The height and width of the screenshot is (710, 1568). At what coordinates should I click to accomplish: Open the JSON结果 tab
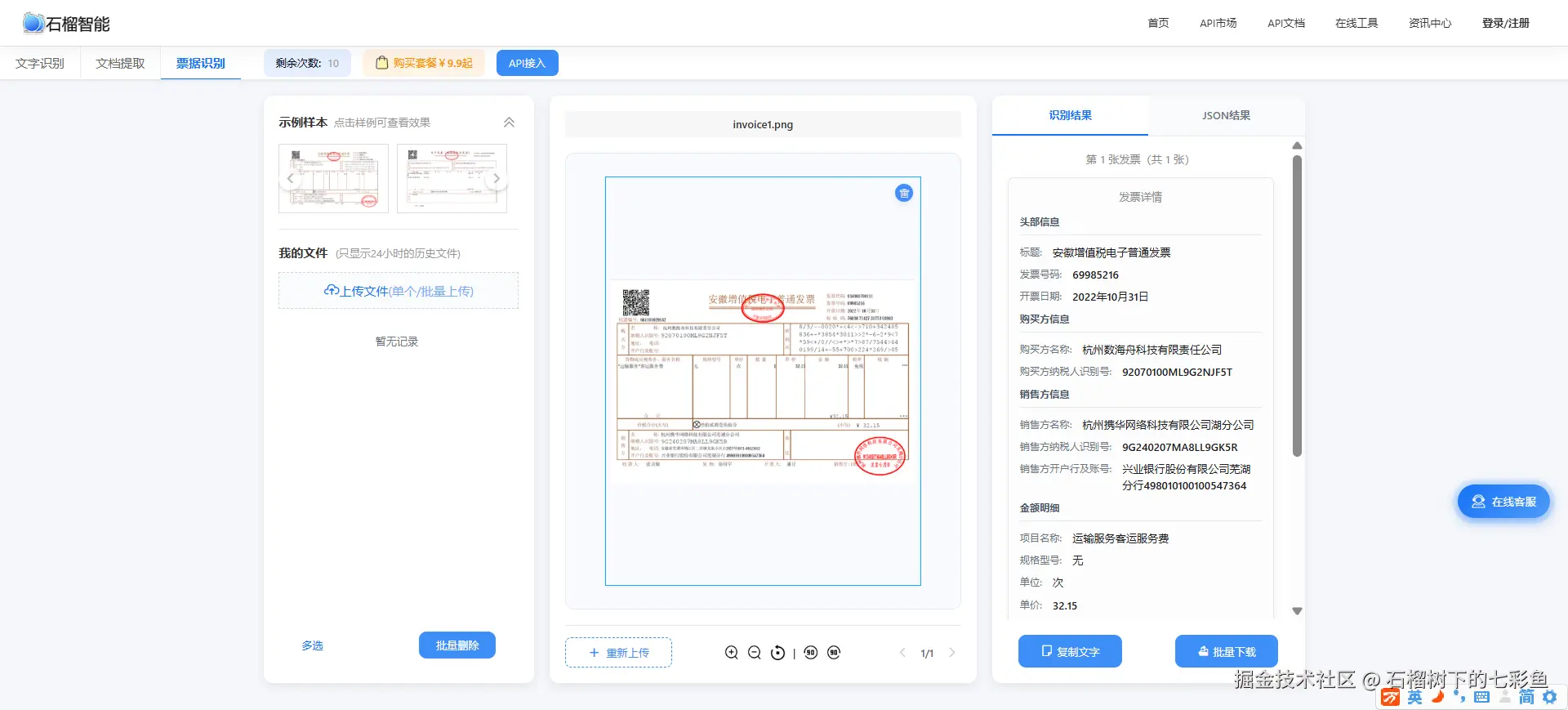[x=1226, y=115]
